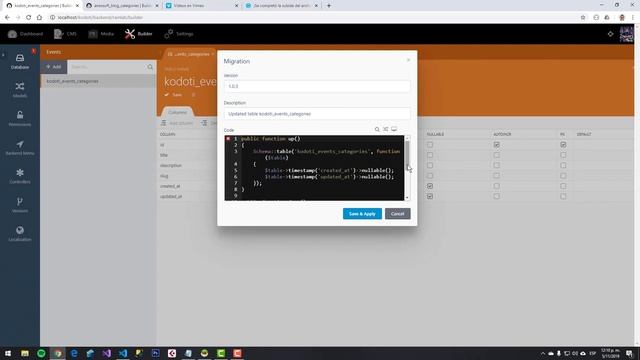Open search in the code editor
The height and width of the screenshot is (360, 640).
tap(377, 129)
